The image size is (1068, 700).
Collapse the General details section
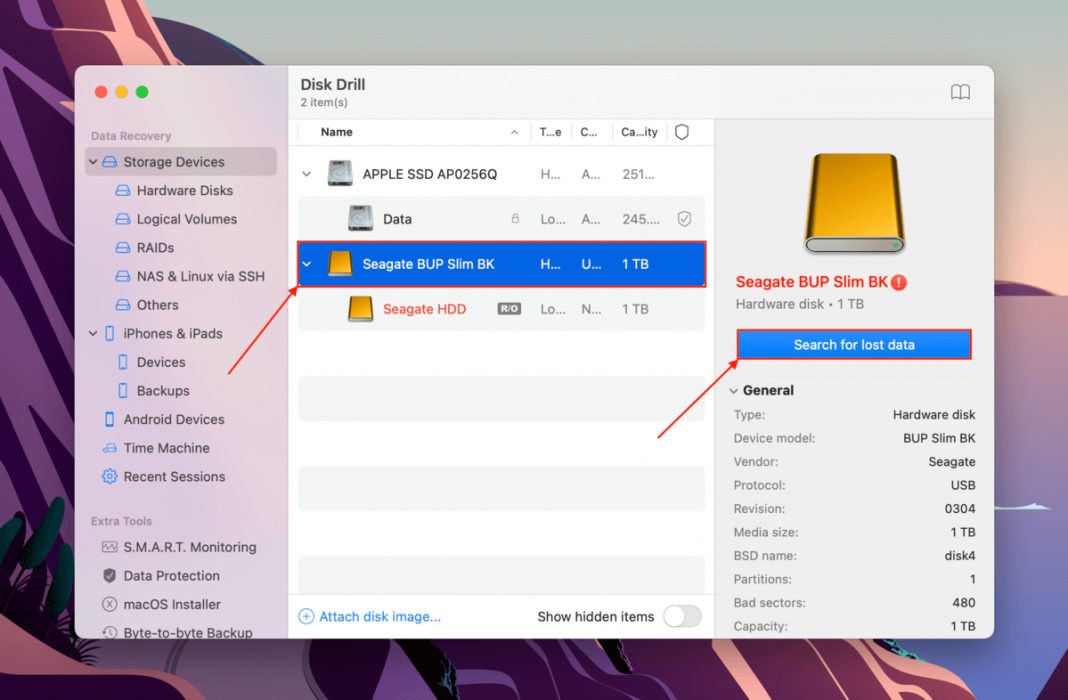point(735,390)
